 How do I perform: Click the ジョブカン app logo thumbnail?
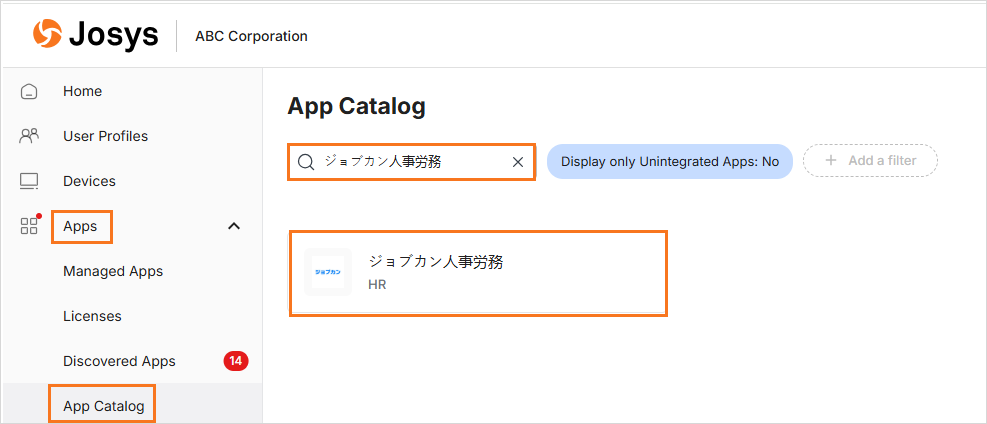(328, 272)
